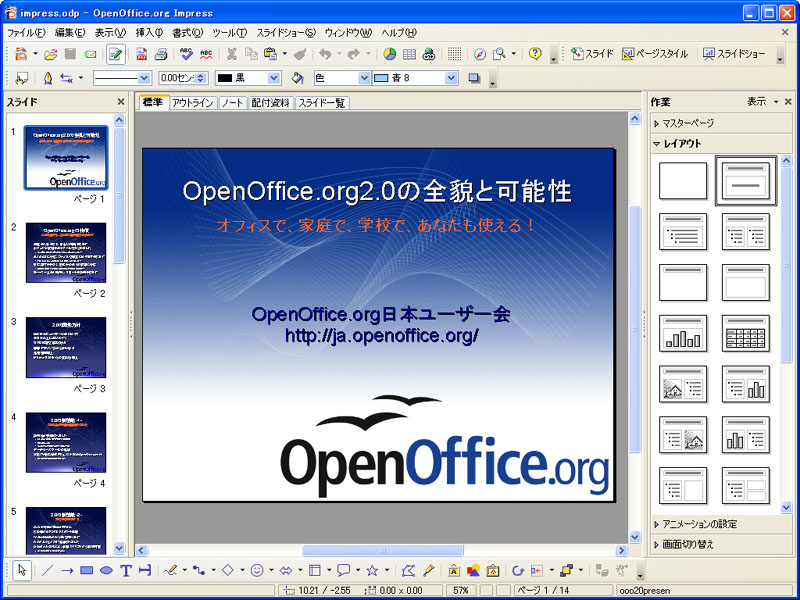The height and width of the screenshot is (600, 800).
Task: Open the 表示 menu in task pane
Action: coord(762,102)
